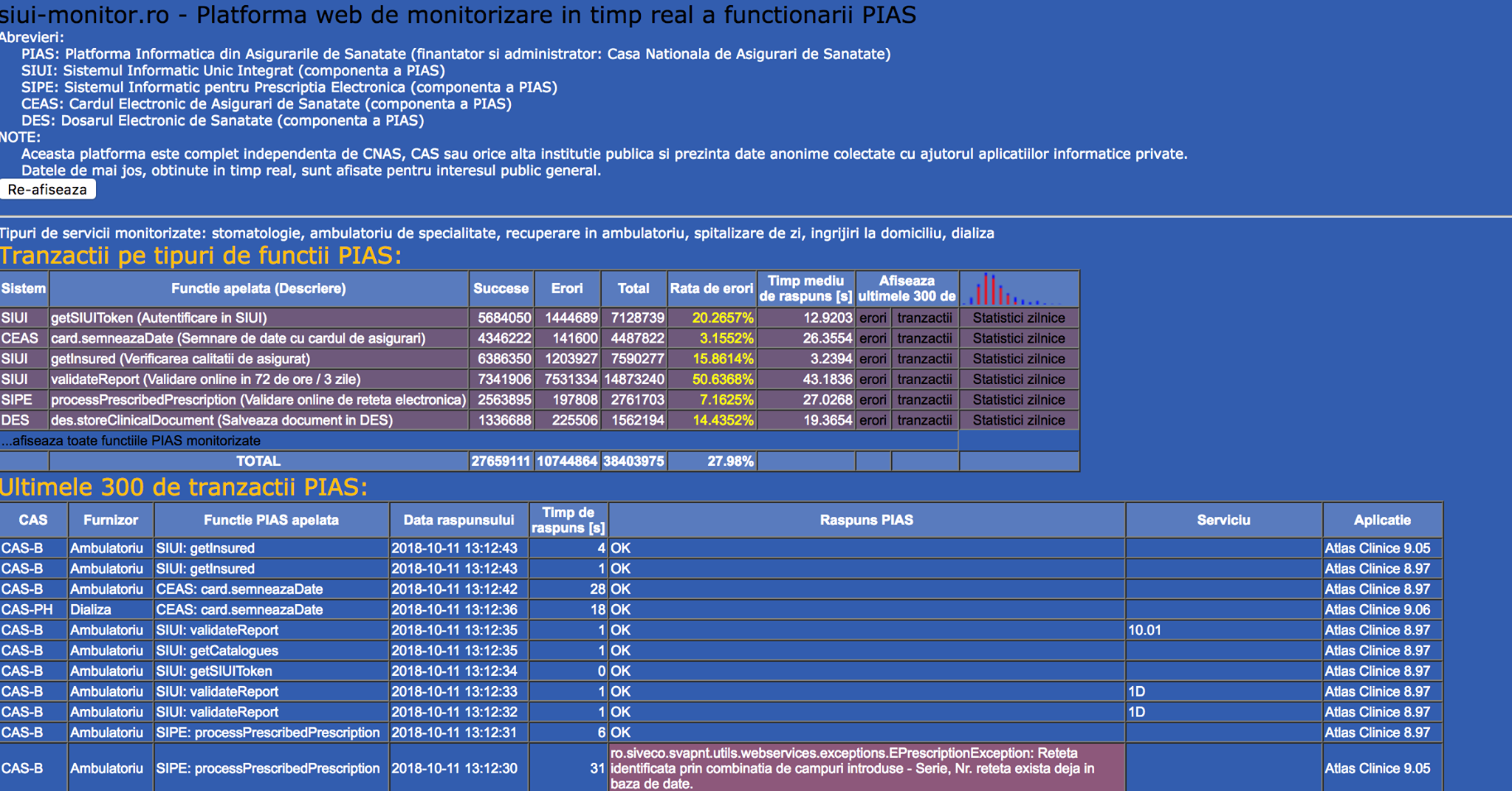Image resolution: width=1512 pixels, height=791 pixels.
Task: Show erori for card.semneazaDate row
Action: [873, 338]
